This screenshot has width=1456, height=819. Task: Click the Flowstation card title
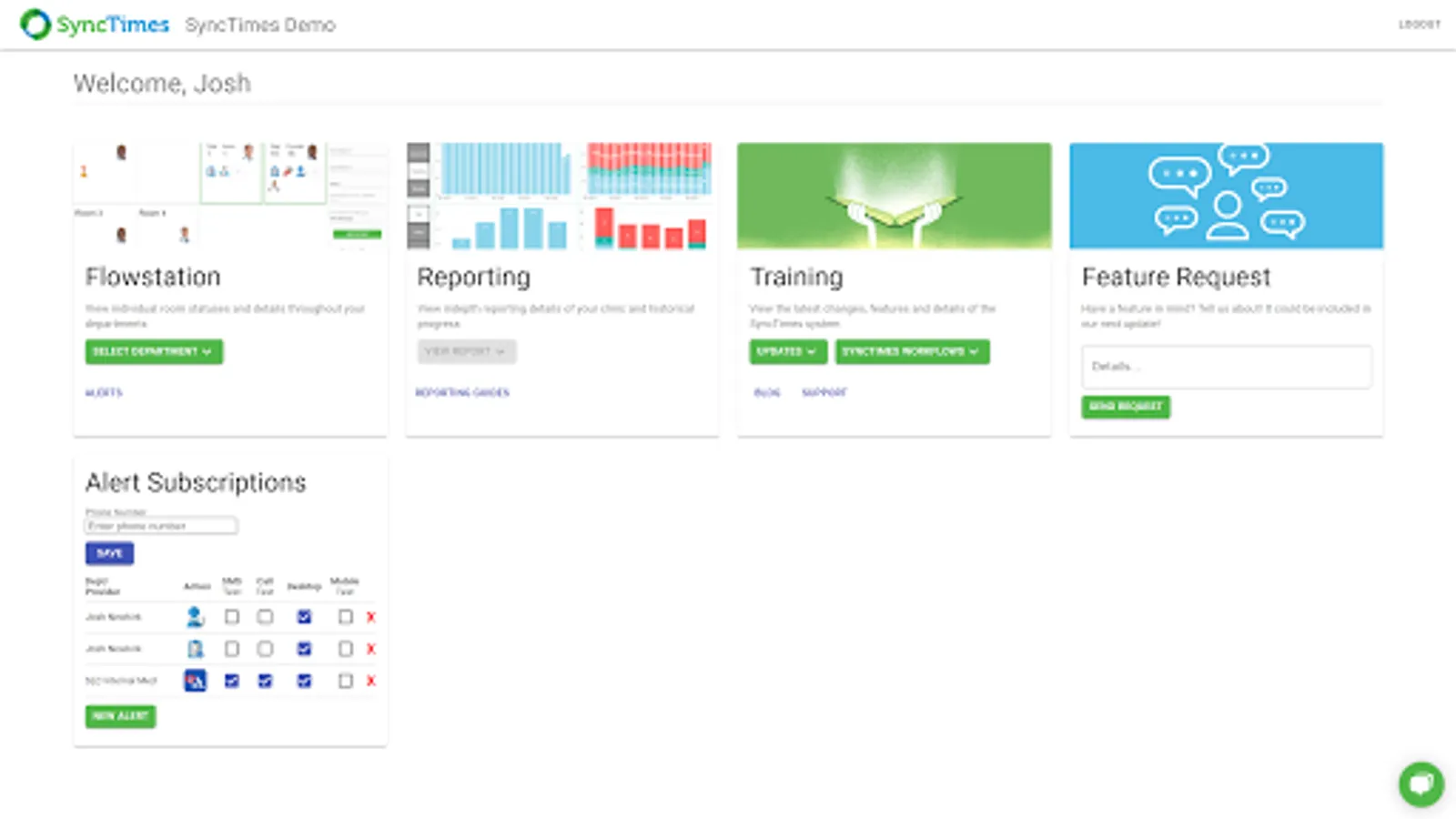pyautogui.click(x=153, y=277)
